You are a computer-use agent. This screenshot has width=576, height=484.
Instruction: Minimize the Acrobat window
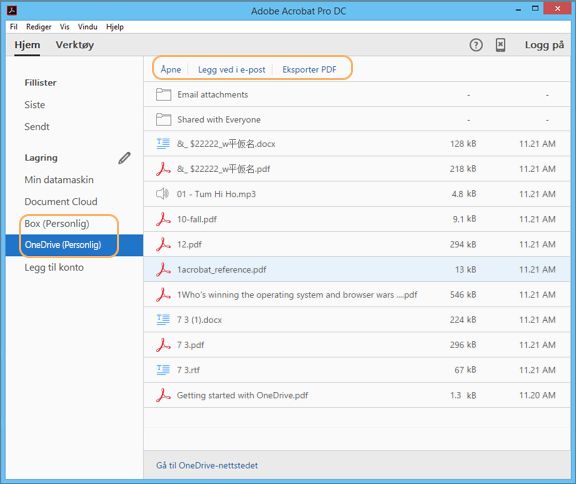coord(518,10)
